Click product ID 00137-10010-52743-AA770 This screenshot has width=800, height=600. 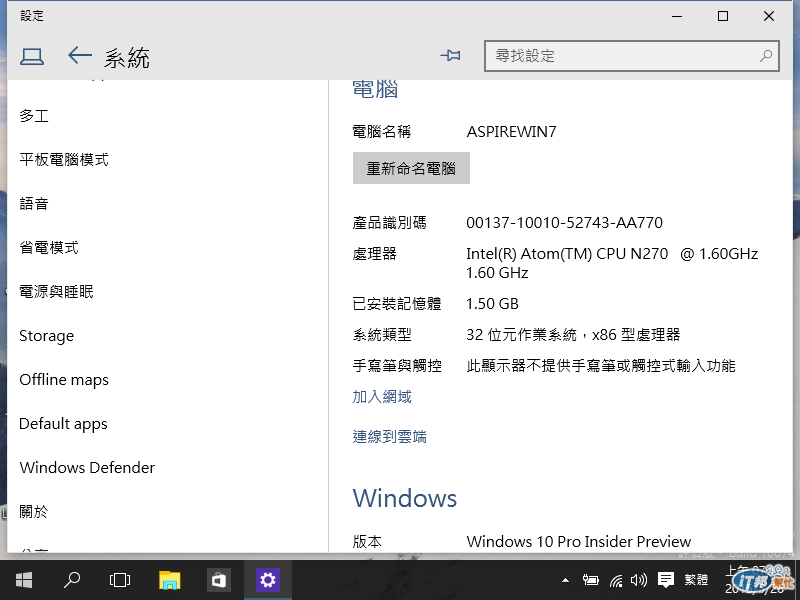pyautogui.click(x=564, y=222)
